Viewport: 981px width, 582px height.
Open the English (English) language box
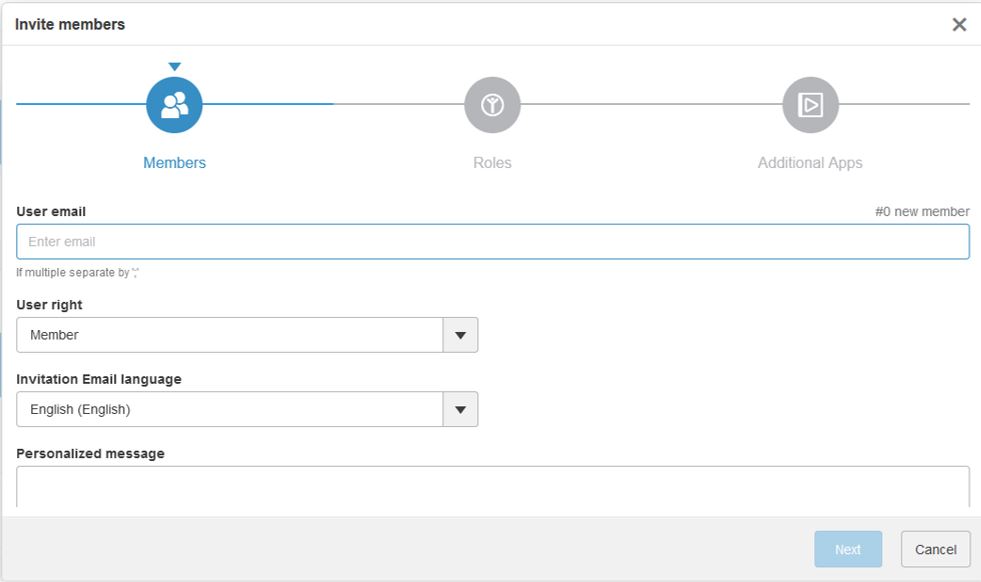point(230,409)
